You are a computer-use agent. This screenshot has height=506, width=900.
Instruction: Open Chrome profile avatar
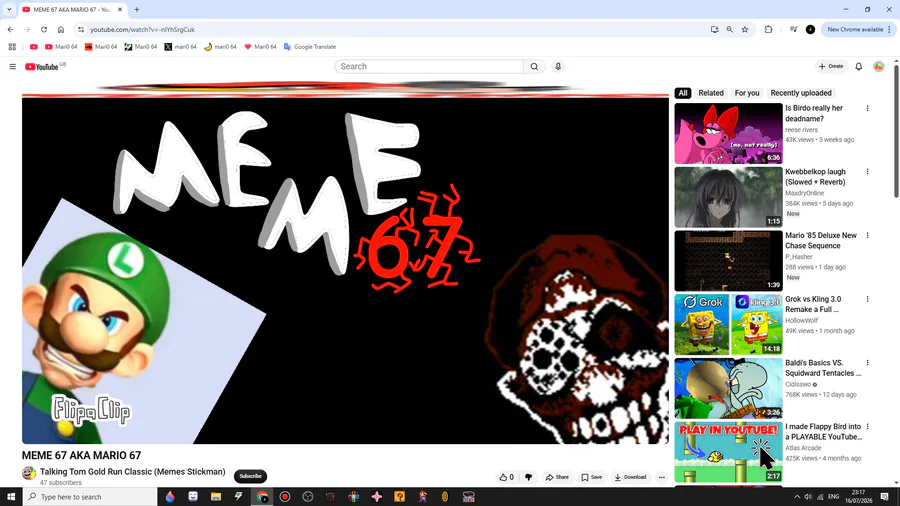(810, 29)
